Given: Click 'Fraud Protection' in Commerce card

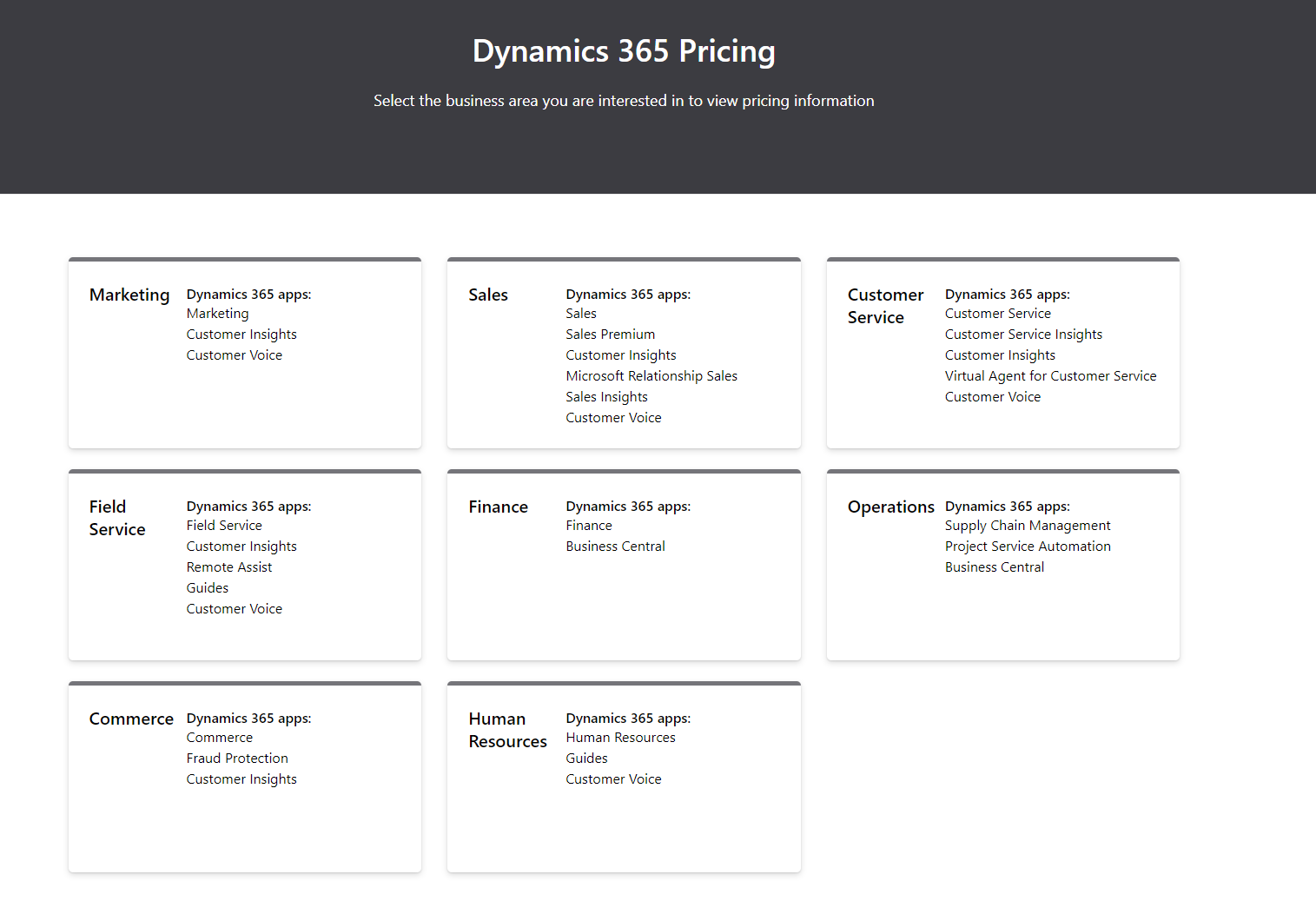Looking at the screenshot, I should pos(237,759).
